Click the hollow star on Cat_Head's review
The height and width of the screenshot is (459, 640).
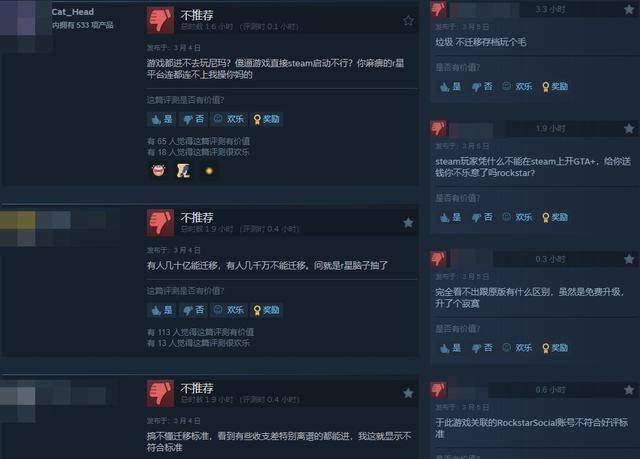[x=408, y=20]
